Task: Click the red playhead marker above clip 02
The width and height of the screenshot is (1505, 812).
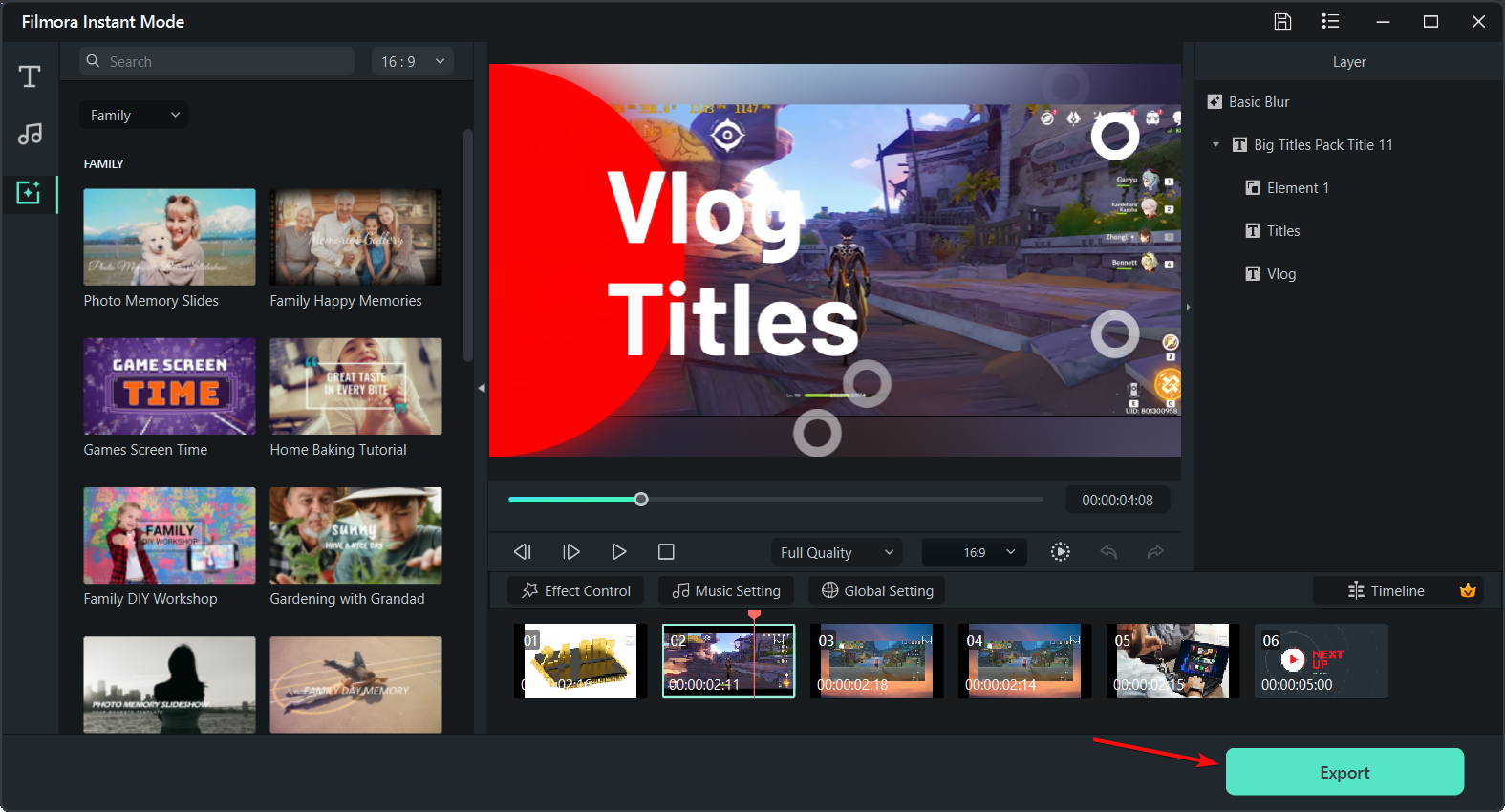Action: (x=754, y=614)
